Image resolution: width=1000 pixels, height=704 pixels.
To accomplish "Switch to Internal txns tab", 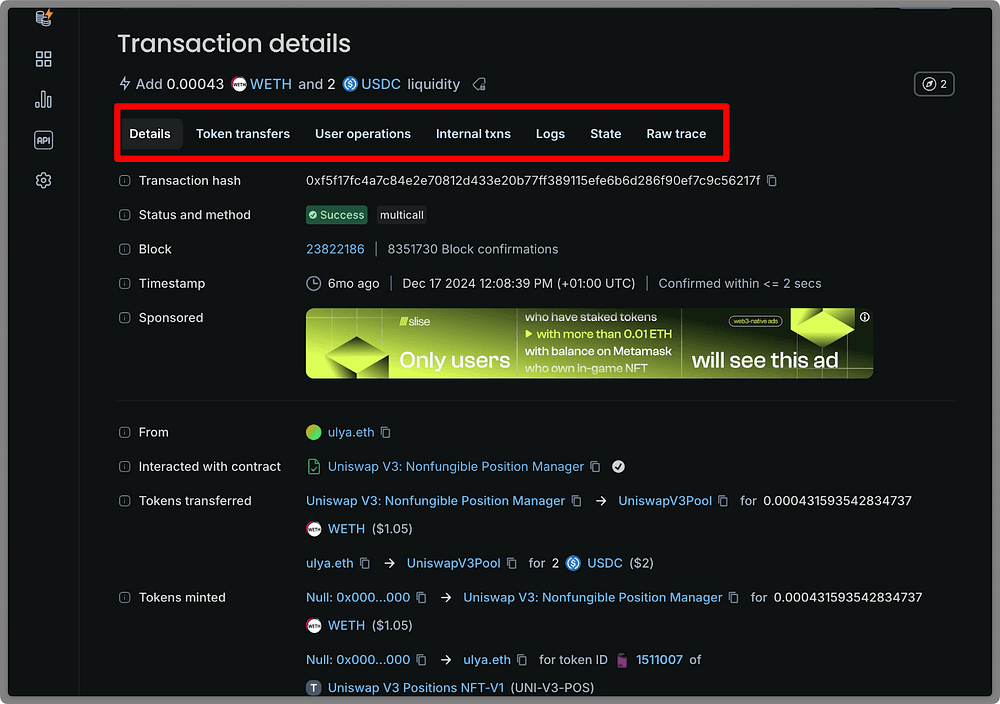I will click(473, 134).
